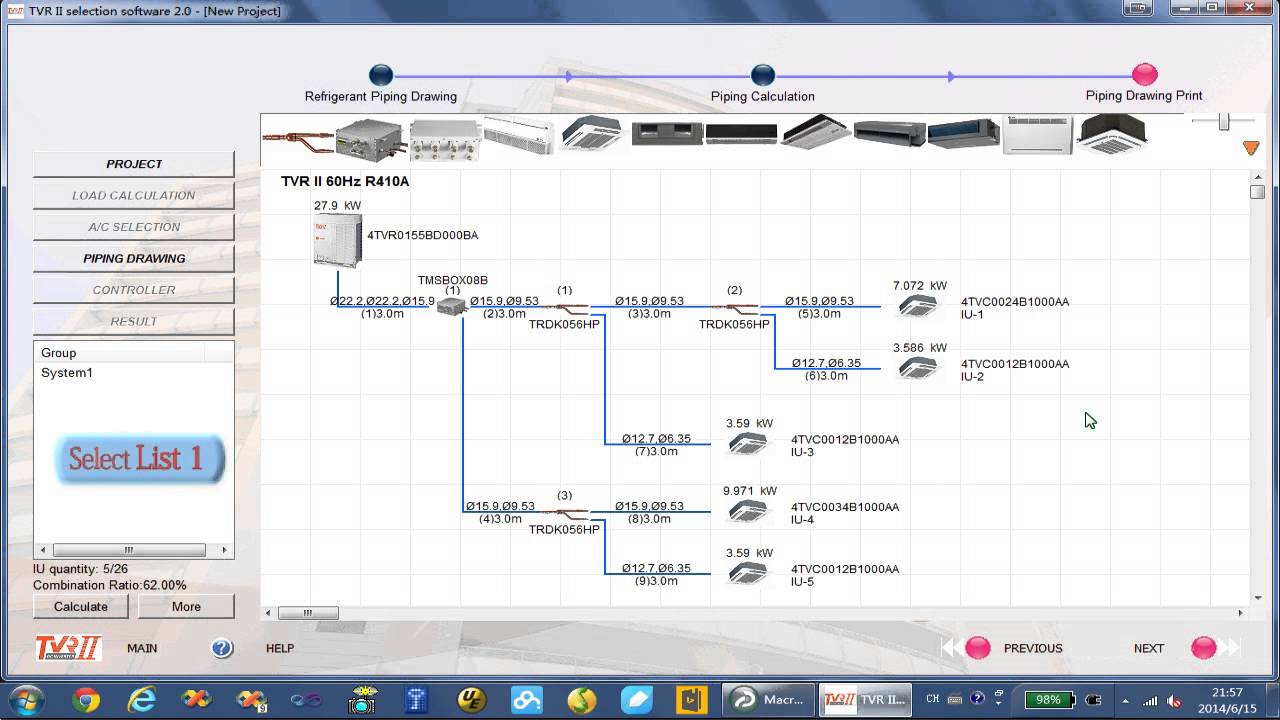Select the outdoor unit 4TVR0155BD000BA in drawing
This screenshot has width=1280, height=720.
[x=337, y=240]
